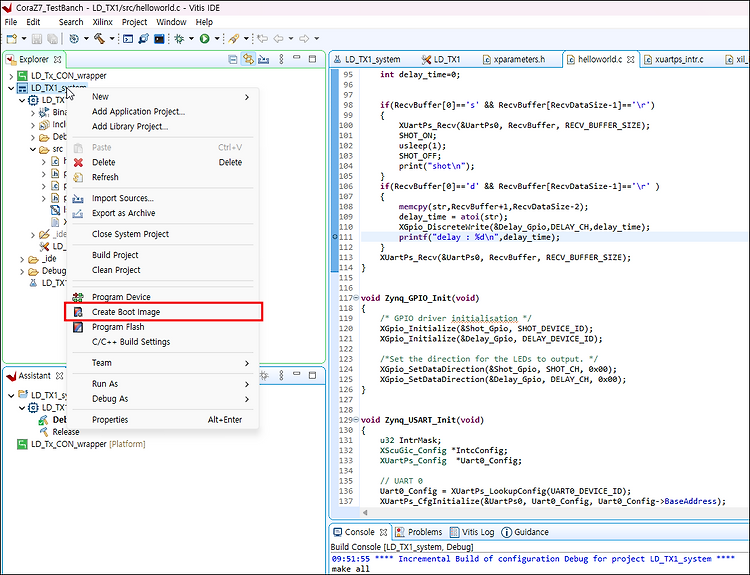Click the Debug bug toolbar icon
The image size is (750, 575).
tap(179, 39)
